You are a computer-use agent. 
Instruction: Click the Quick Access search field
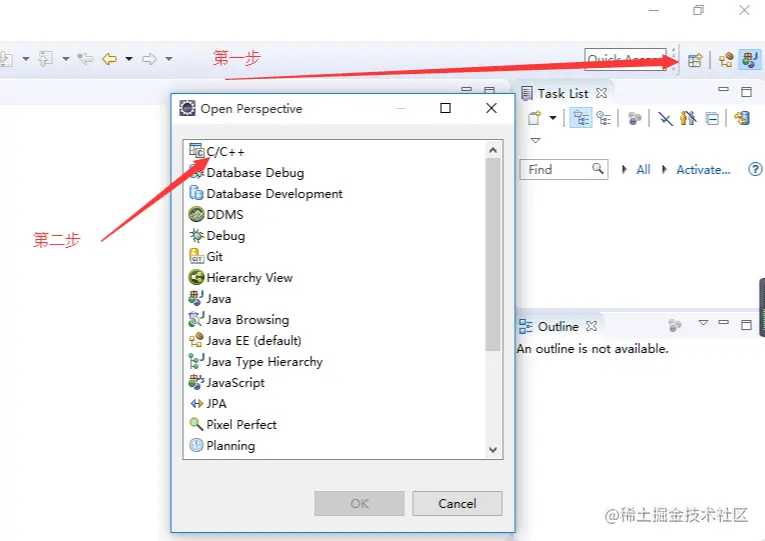point(625,60)
